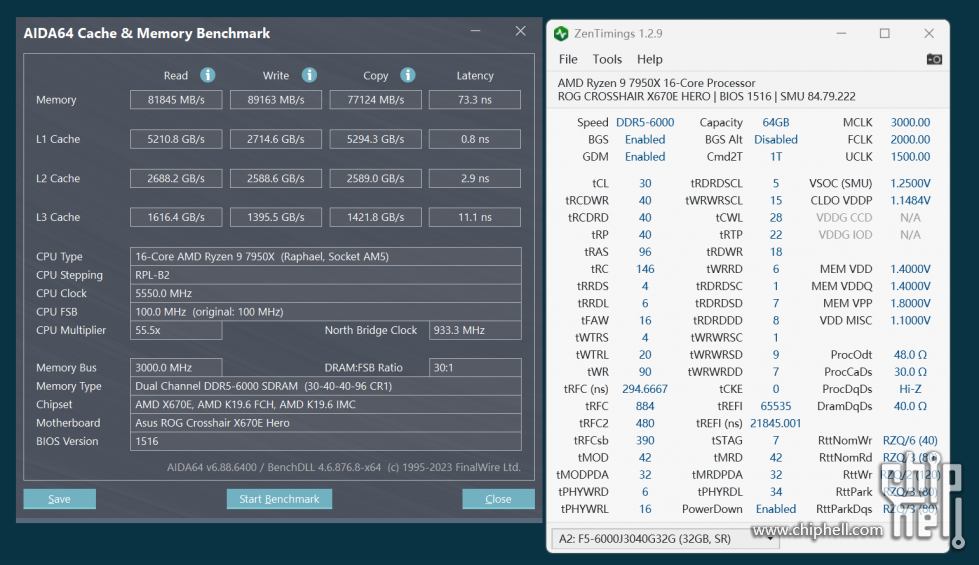Click Memory Bus value 3000.0 MHz

coord(176,368)
